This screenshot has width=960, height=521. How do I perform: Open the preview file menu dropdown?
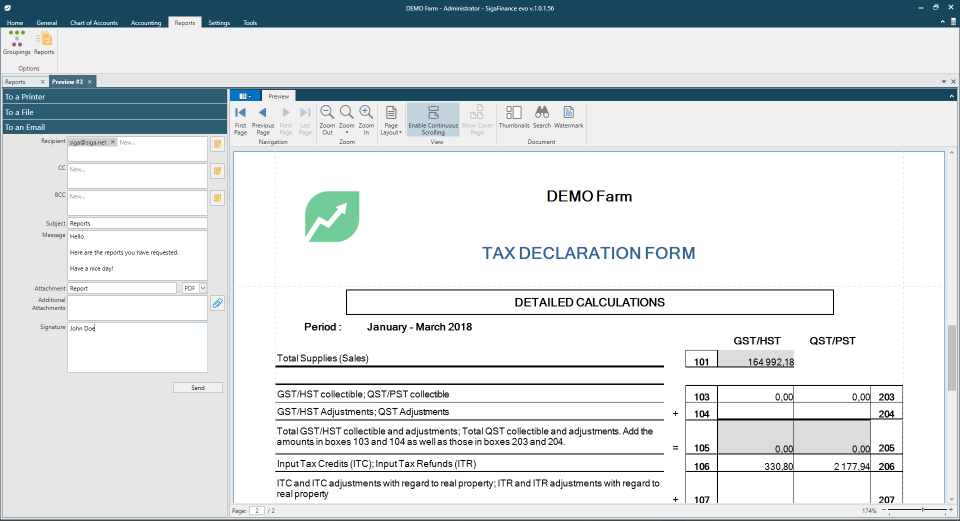pos(245,96)
